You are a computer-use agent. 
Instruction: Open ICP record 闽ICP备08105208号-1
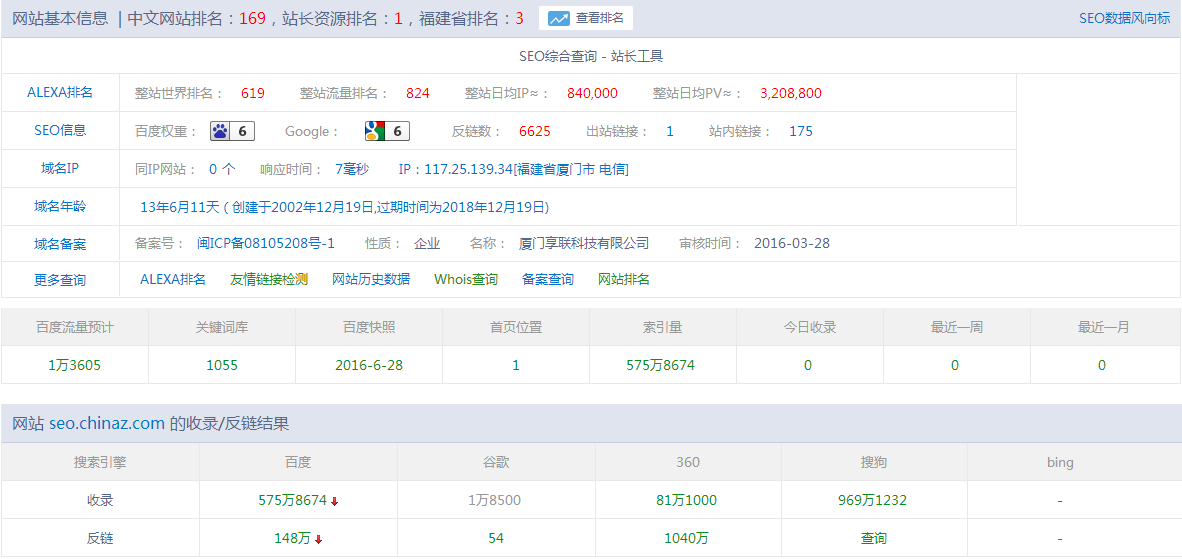[x=266, y=243]
